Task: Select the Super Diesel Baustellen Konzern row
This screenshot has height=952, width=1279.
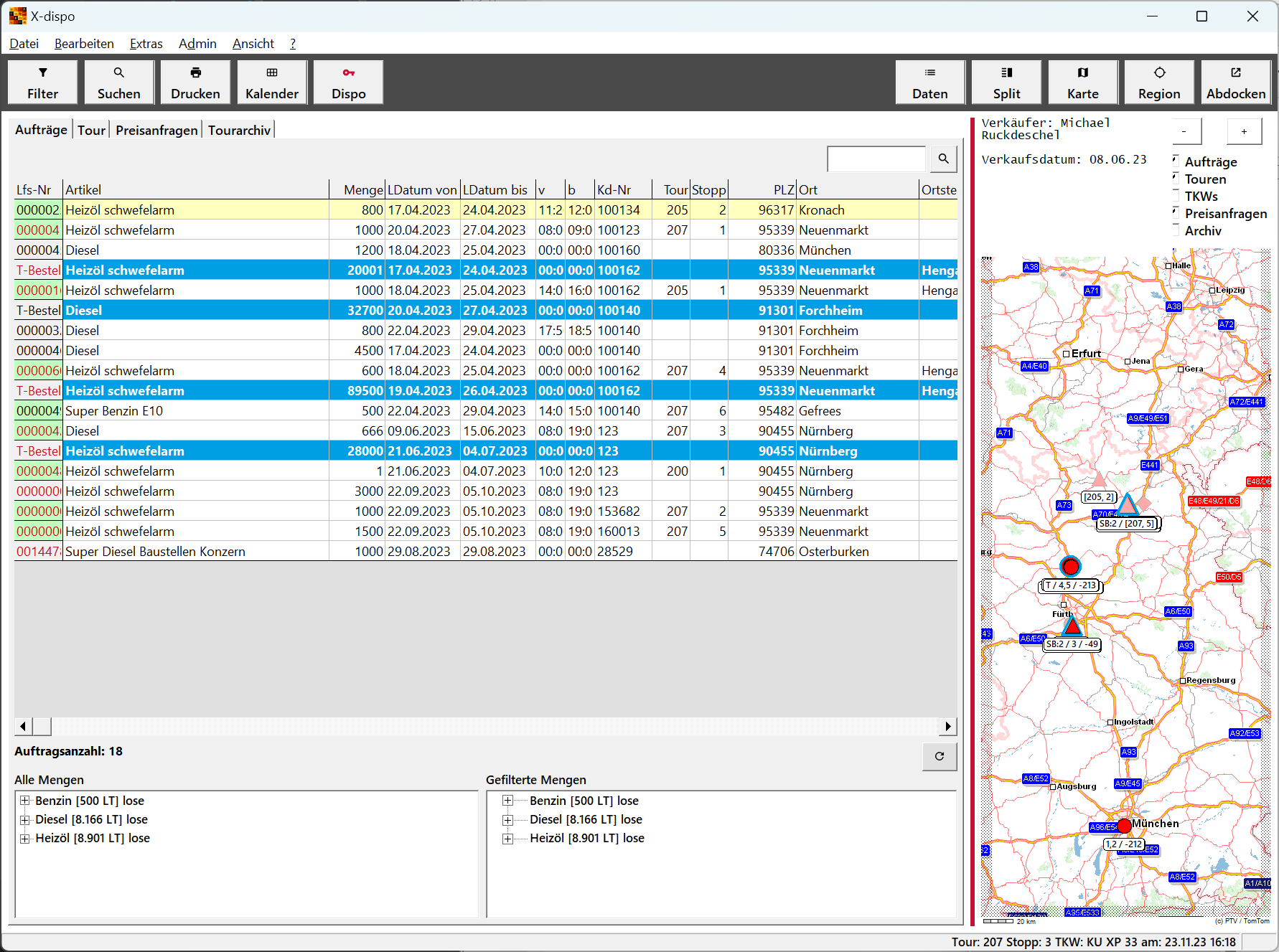Action: pos(486,552)
